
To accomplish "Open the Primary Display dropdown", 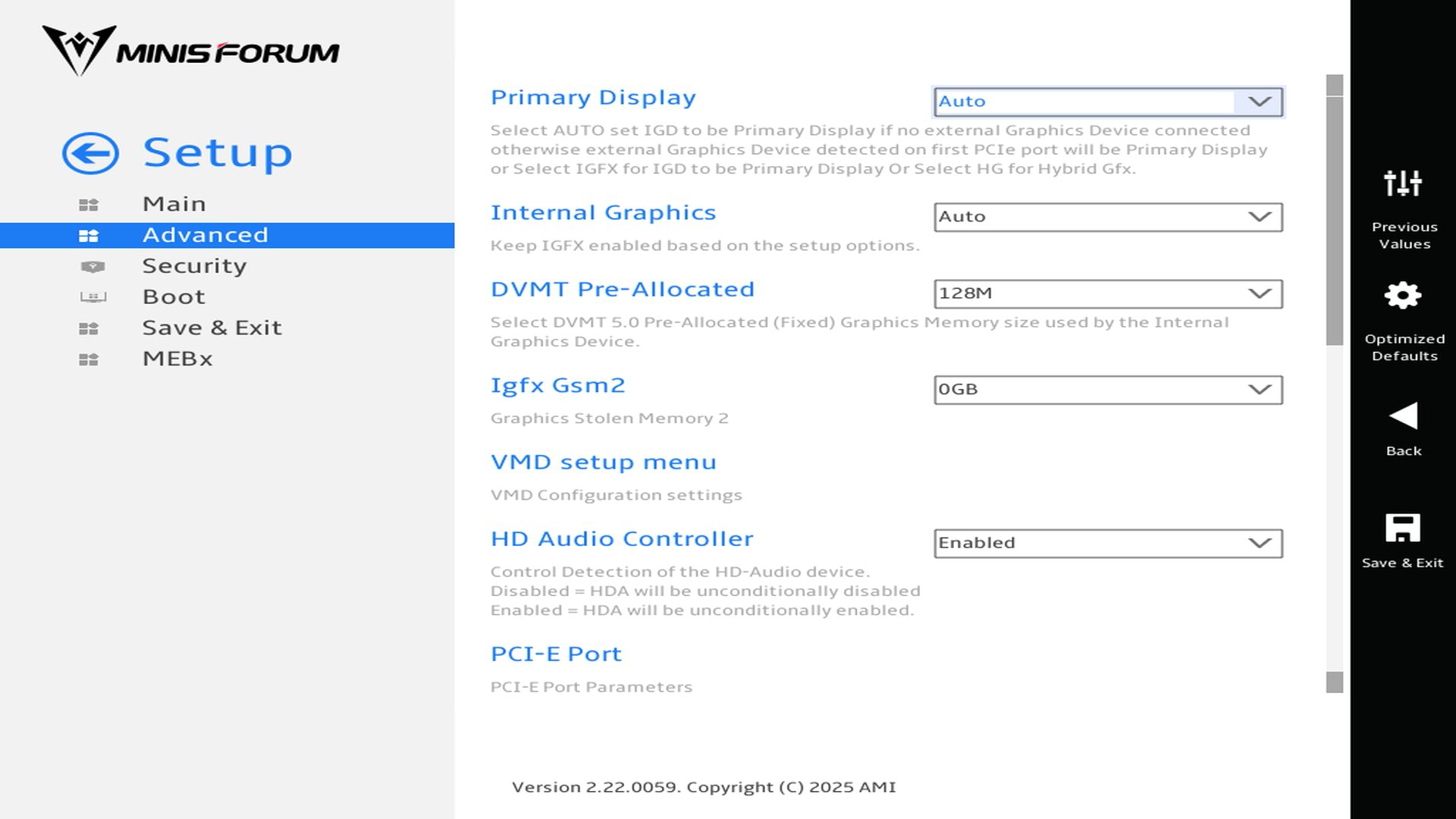I will point(1108,102).
